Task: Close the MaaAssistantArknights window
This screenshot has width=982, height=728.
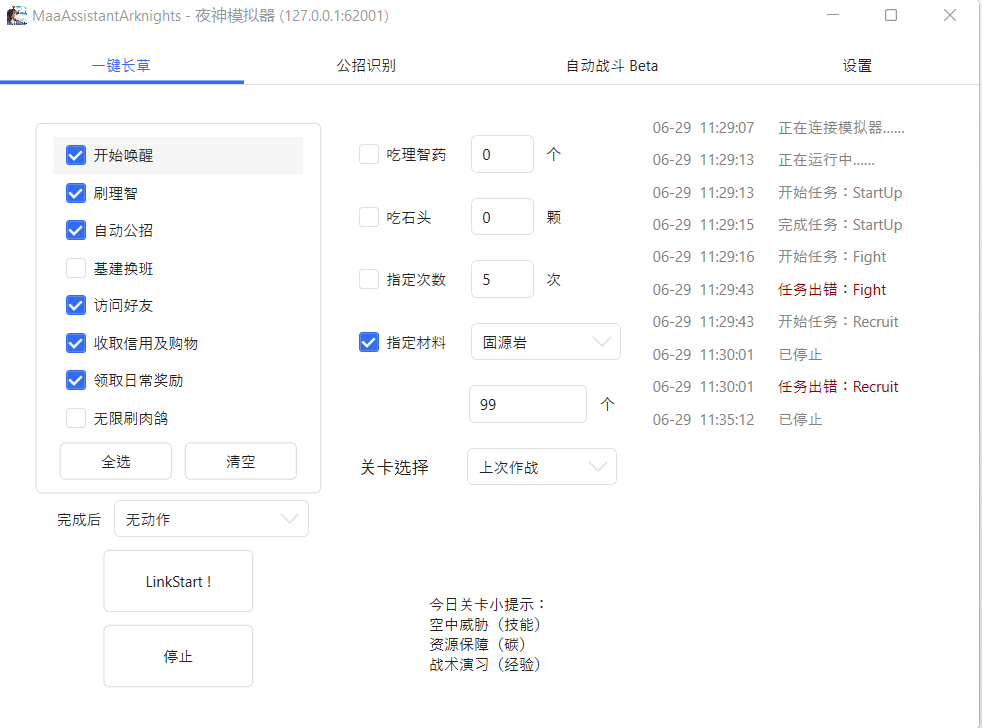Action: point(949,15)
